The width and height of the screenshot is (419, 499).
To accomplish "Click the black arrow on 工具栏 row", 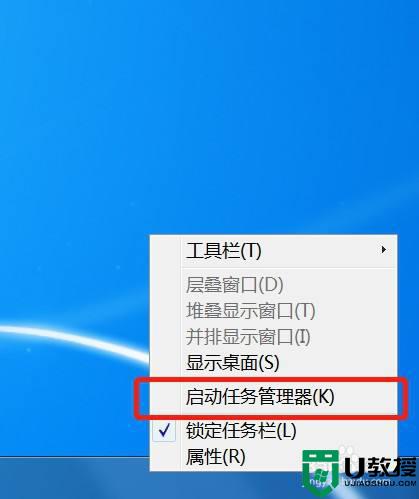I will (384, 249).
